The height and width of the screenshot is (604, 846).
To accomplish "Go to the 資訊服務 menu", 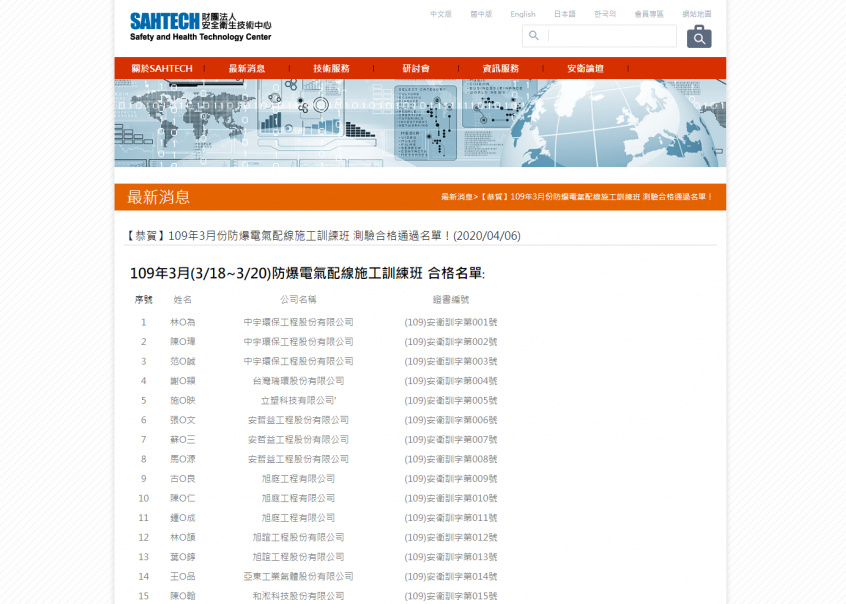I will tap(500, 68).
